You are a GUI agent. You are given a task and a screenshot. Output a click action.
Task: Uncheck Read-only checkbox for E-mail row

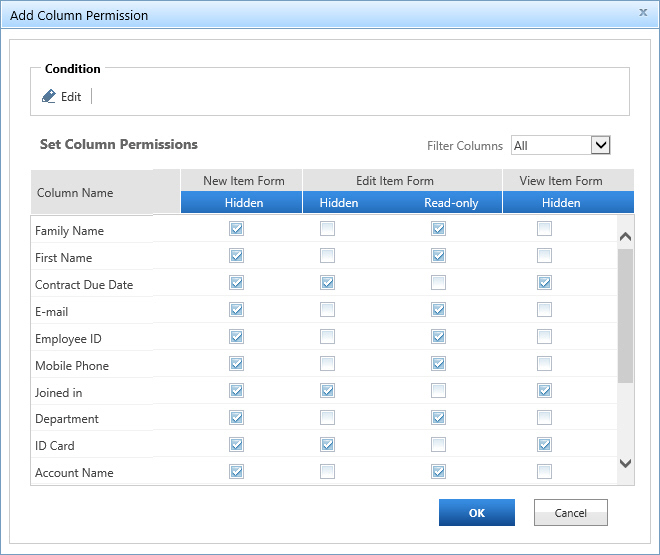coord(438,310)
